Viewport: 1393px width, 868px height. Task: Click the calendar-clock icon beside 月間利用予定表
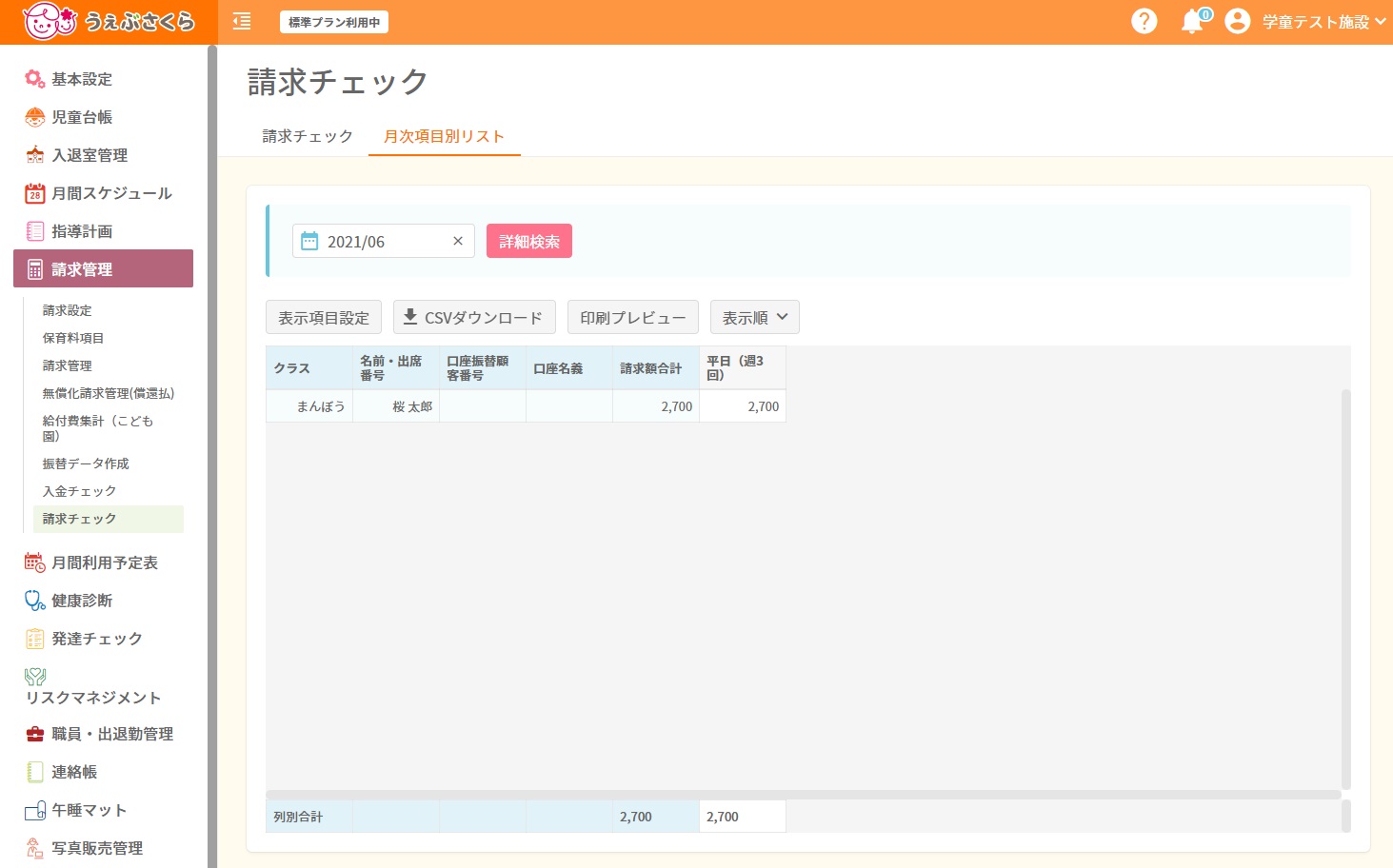coord(35,562)
